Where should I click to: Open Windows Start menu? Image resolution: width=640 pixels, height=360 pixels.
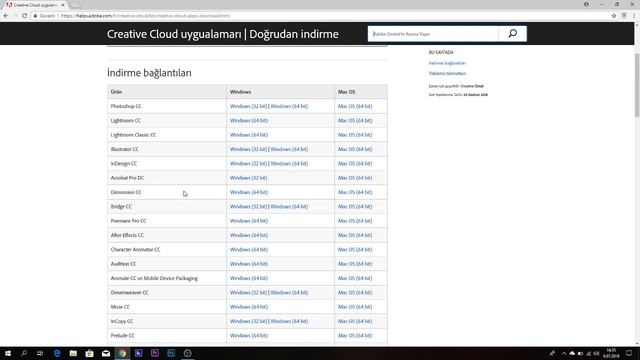(x=8, y=353)
